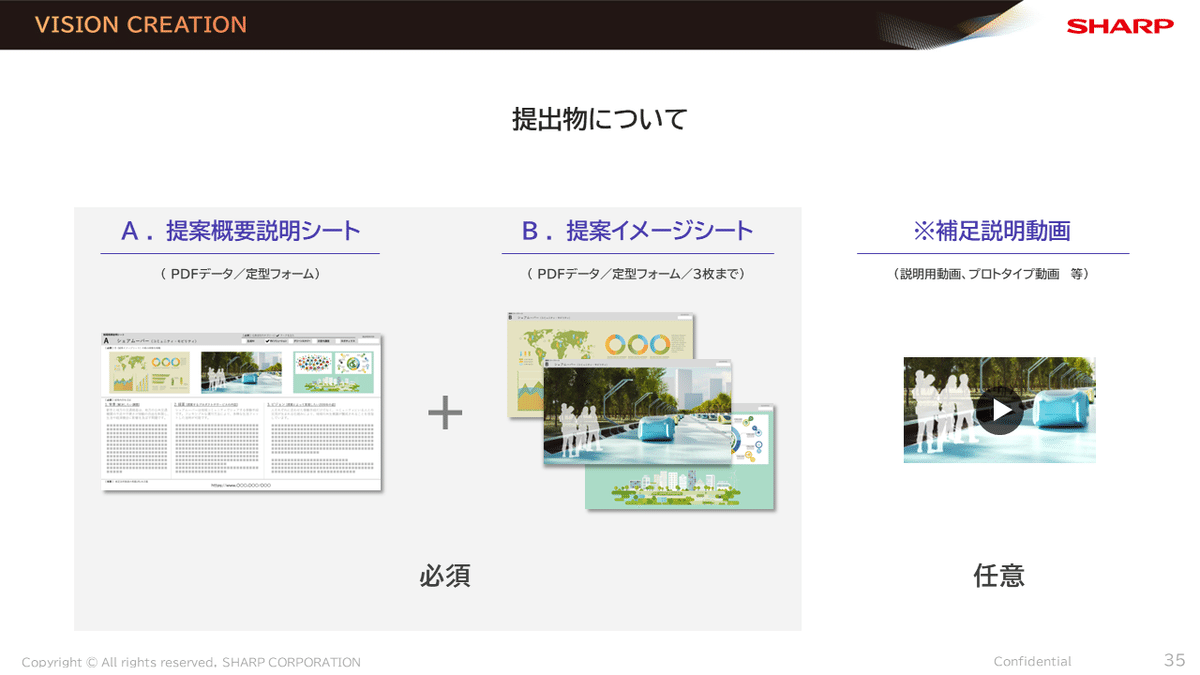Click the URL text at sheet A's bottom

coord(241,485)
